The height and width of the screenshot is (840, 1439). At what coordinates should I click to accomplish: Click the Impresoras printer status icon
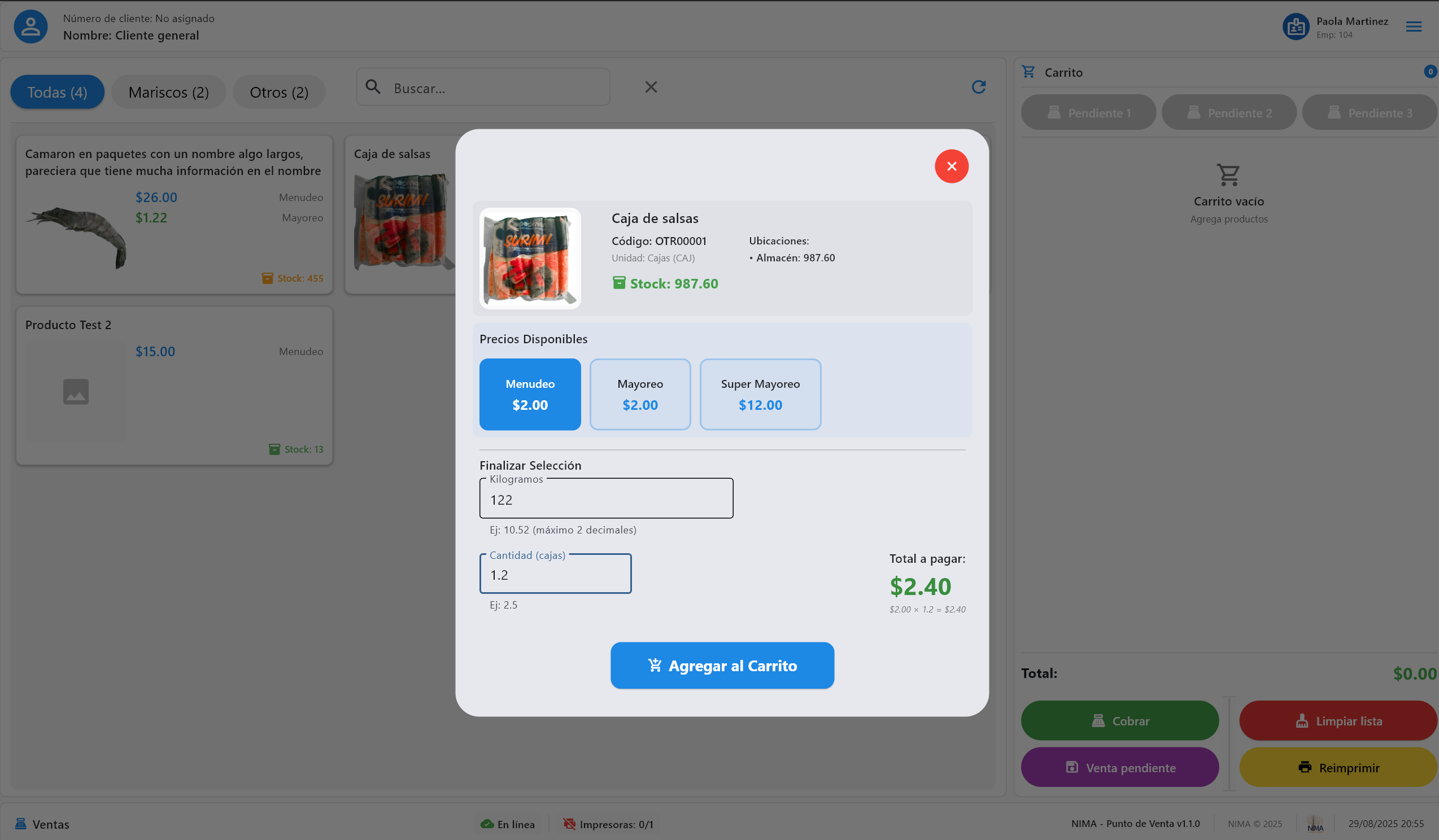click(x=569, y=824)
